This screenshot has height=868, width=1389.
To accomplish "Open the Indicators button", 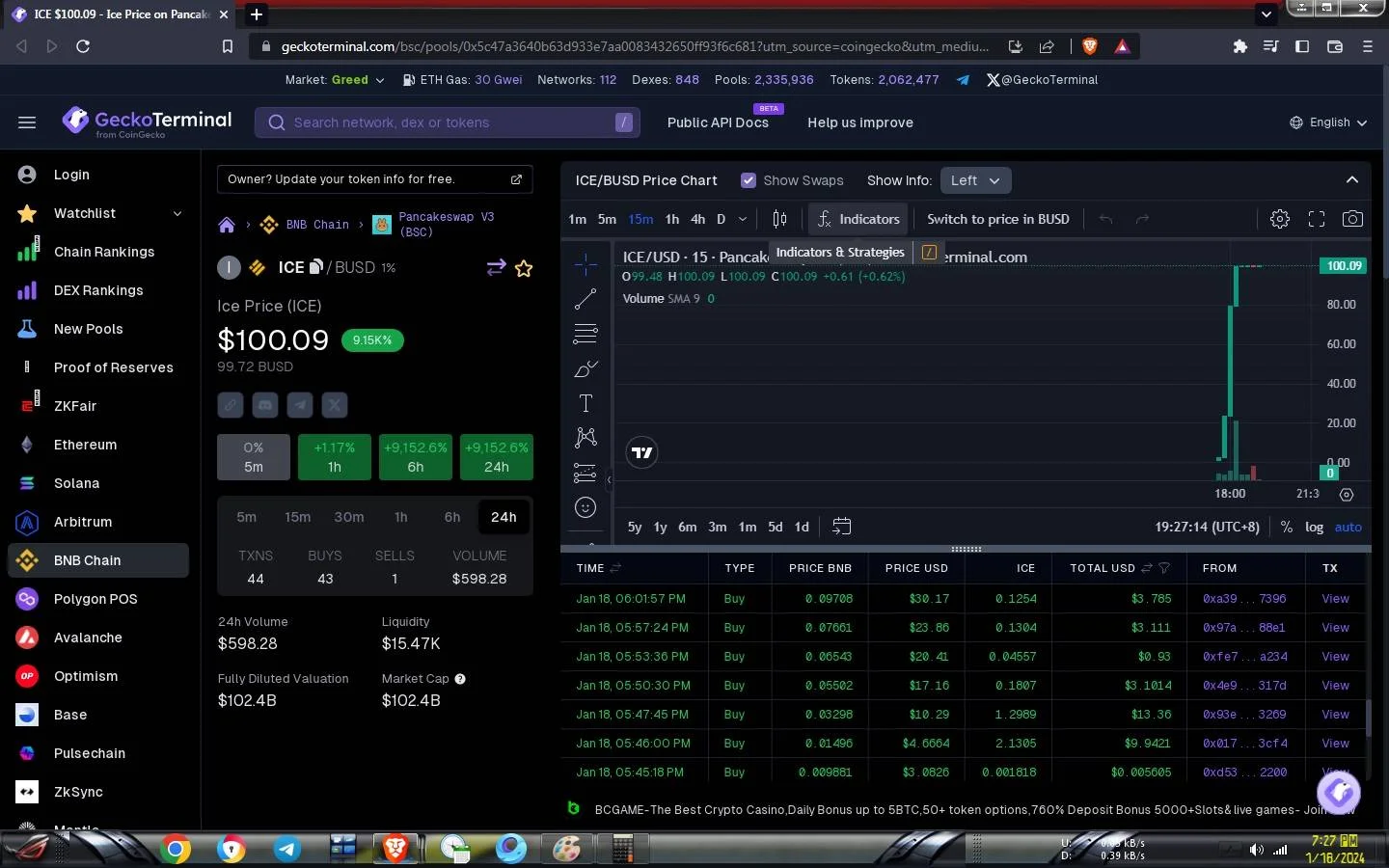I will [x=858, y=219].
